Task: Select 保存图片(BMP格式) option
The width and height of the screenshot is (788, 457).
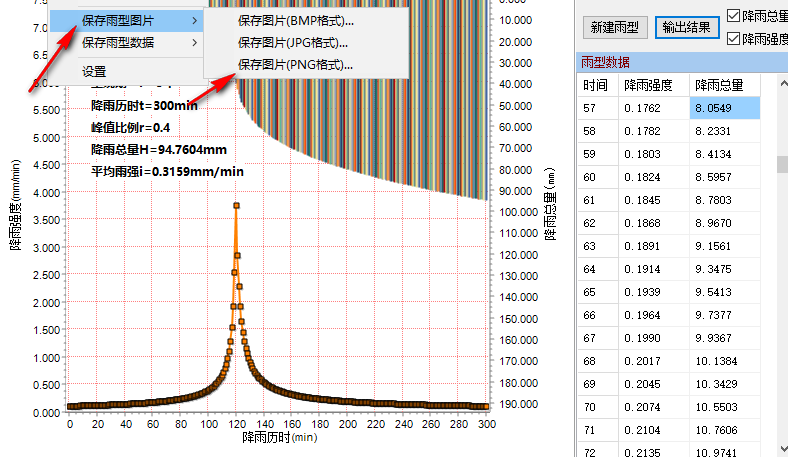Action: pos(296,20)
